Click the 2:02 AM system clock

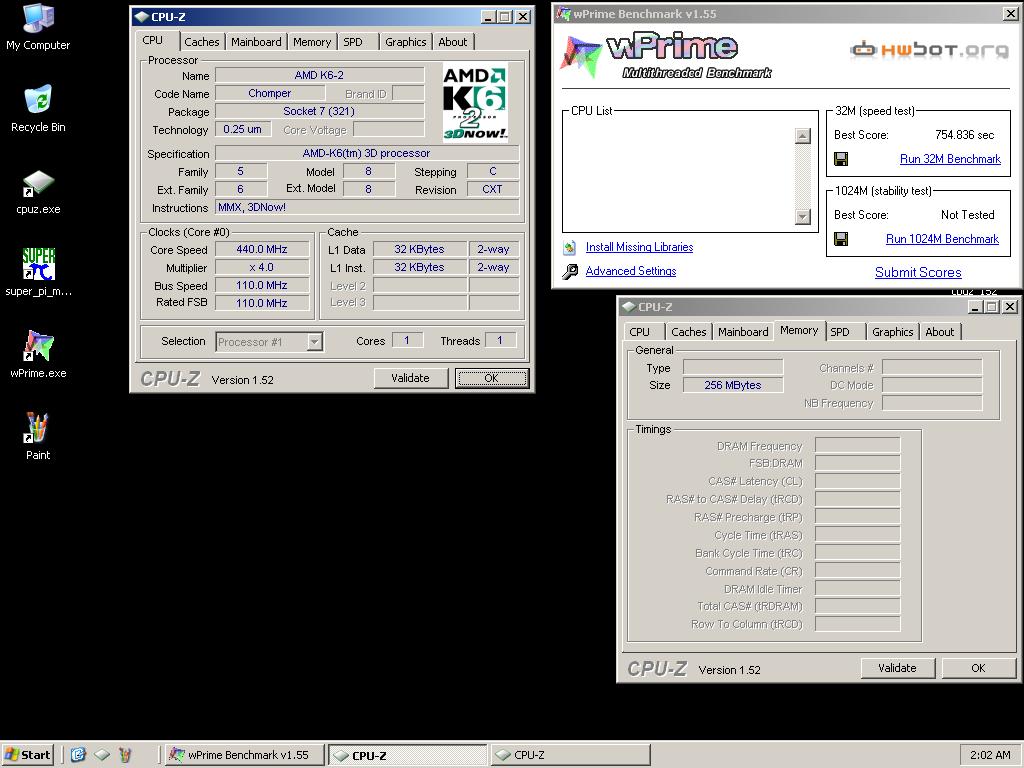point(990,755)
